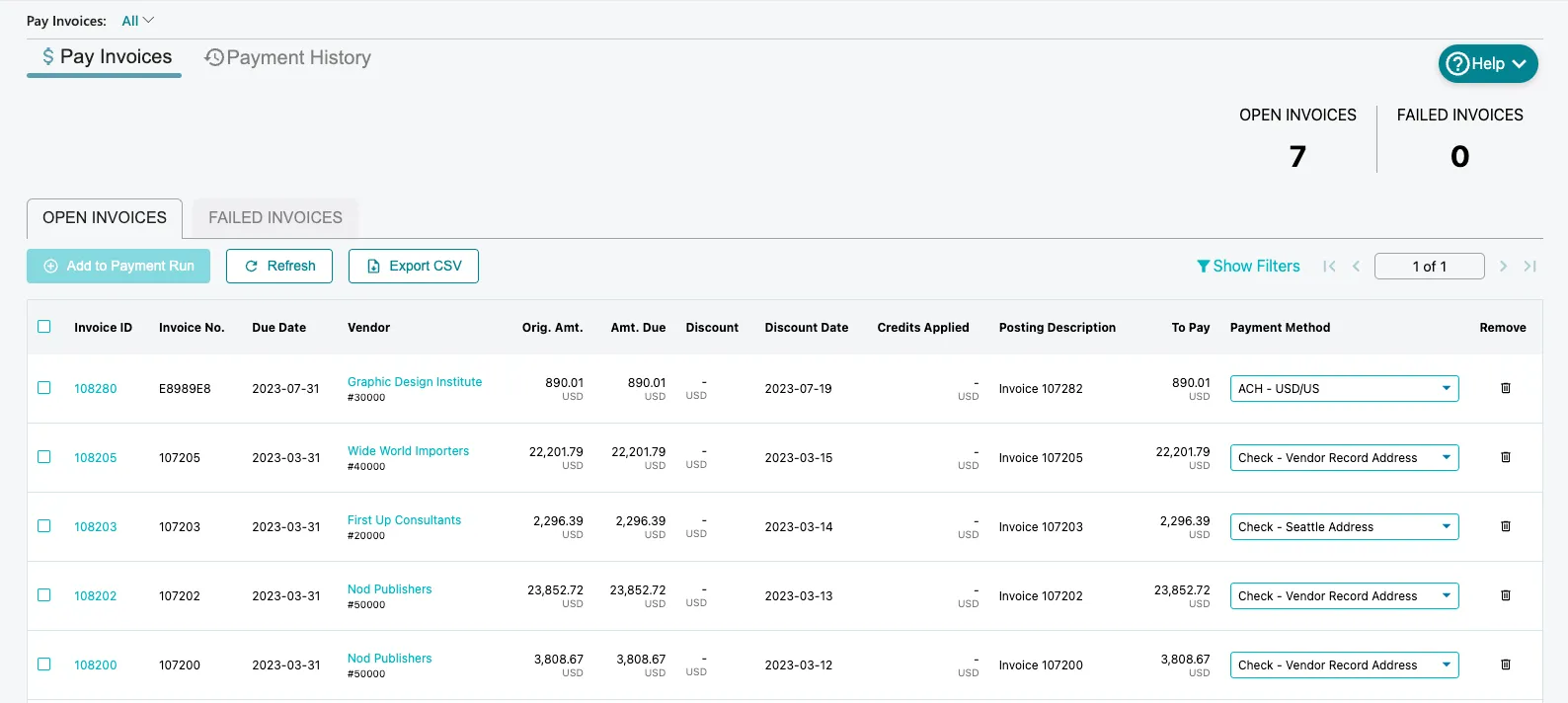Select the OPEN INVOICES tab
This screenshot has width=1568, height=703.
pyautogui.click(x=105, y=218)
